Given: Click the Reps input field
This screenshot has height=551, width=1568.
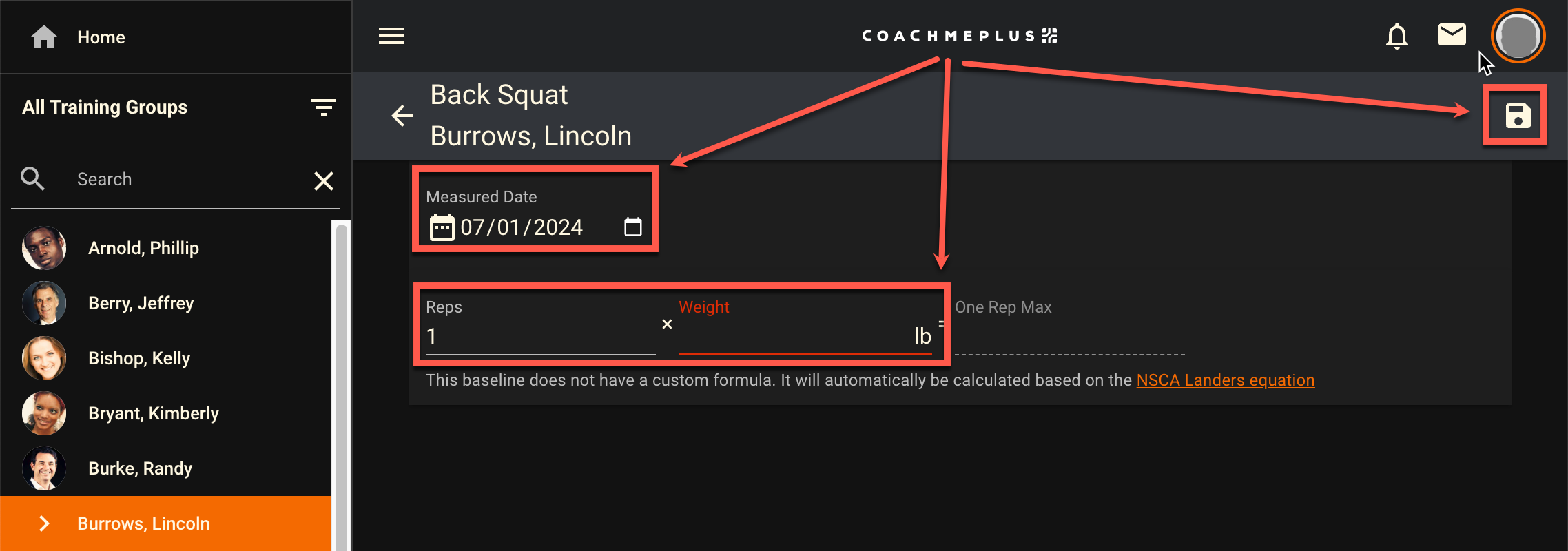Looking at the screenshot, I should tap(540, 336).
